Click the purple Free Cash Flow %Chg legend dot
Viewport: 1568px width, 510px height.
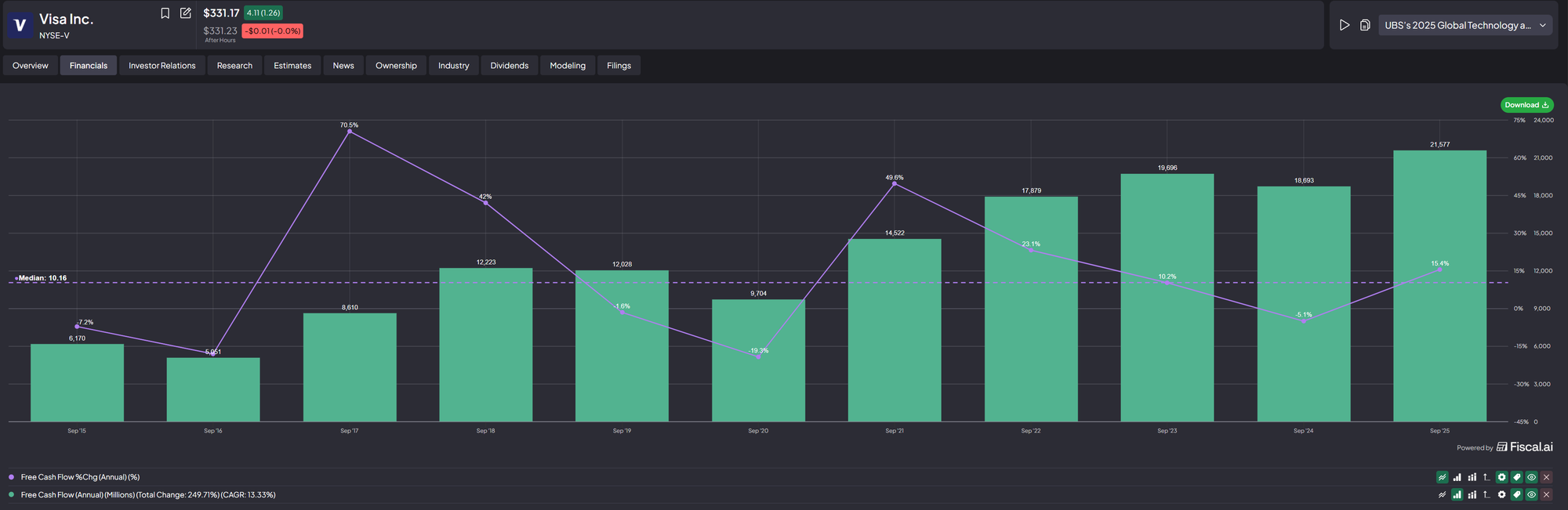11,477
